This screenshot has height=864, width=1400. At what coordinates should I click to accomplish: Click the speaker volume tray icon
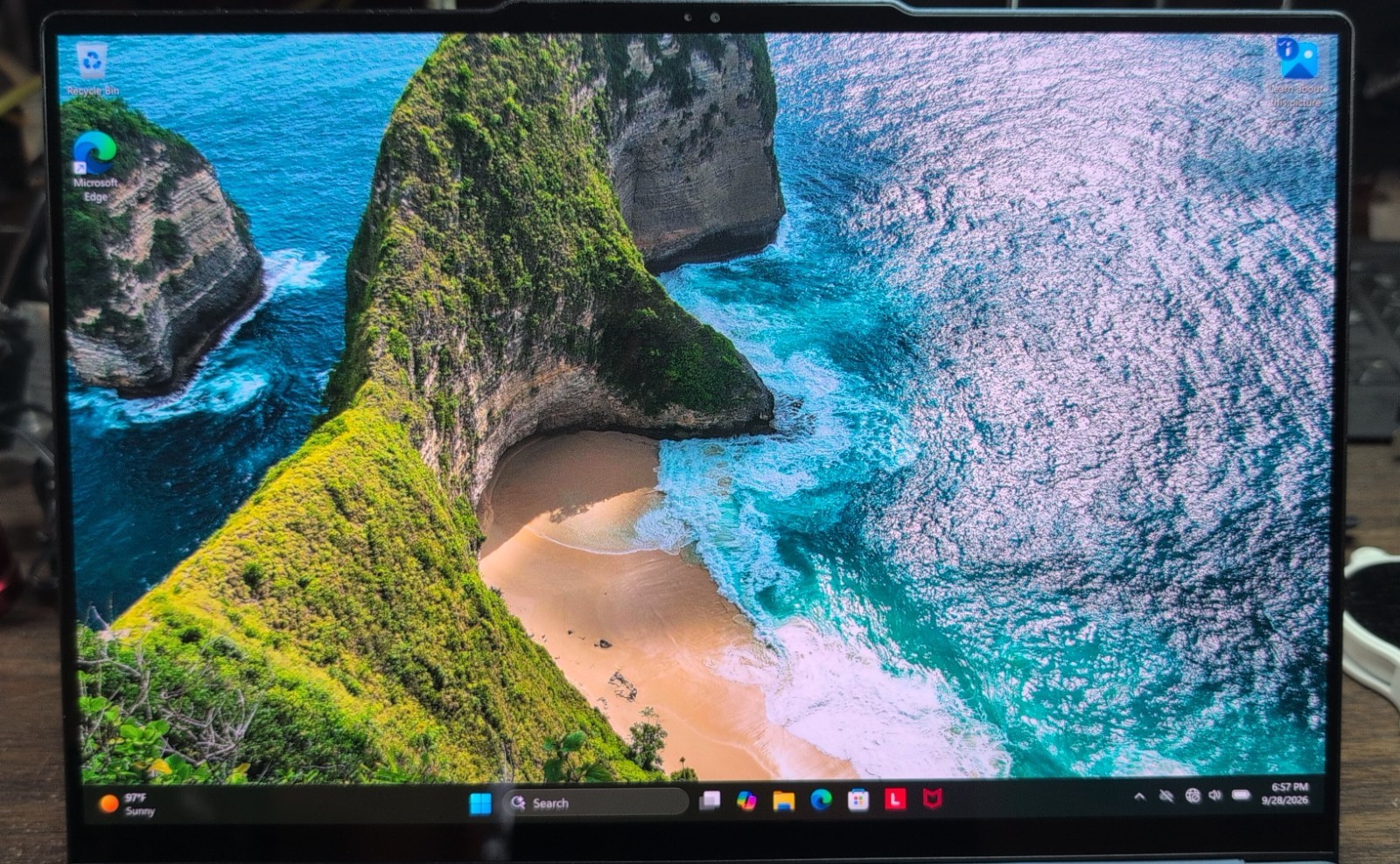pos(1214,795)
